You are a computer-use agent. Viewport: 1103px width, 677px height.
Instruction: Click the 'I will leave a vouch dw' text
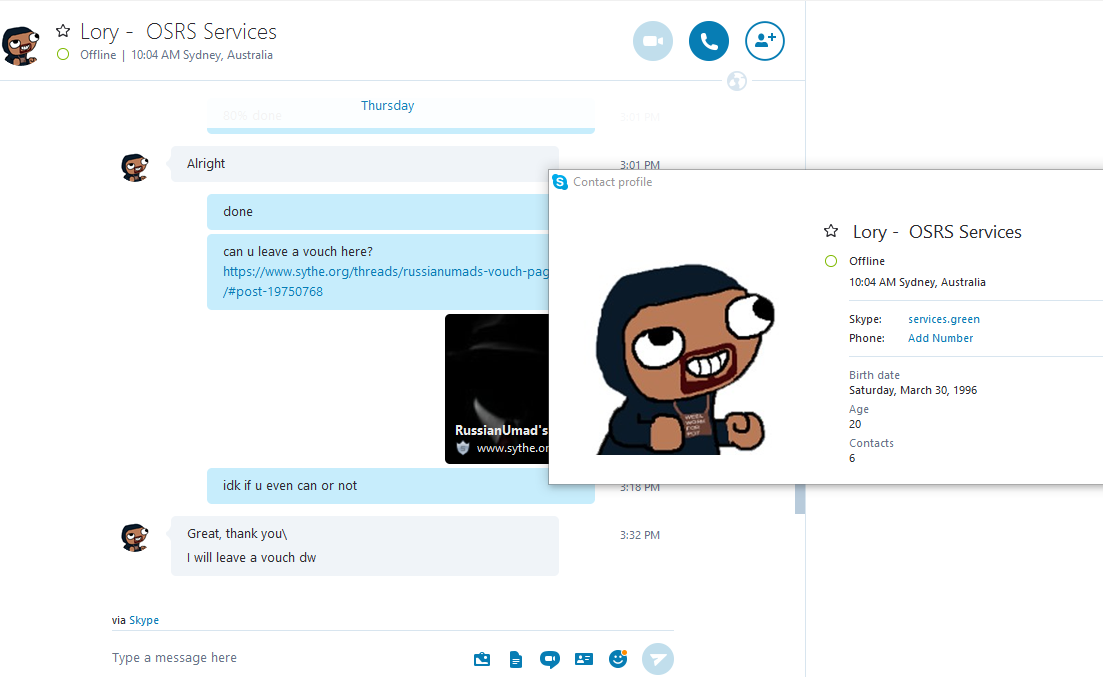tap(251, 557)
